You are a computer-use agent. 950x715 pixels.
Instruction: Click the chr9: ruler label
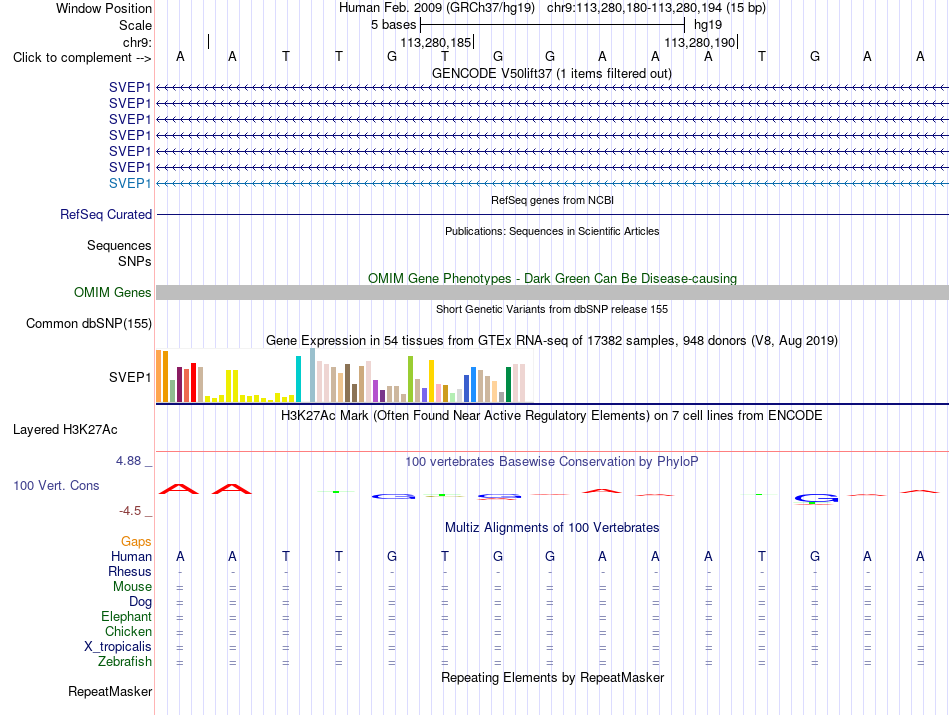[137, 42]
